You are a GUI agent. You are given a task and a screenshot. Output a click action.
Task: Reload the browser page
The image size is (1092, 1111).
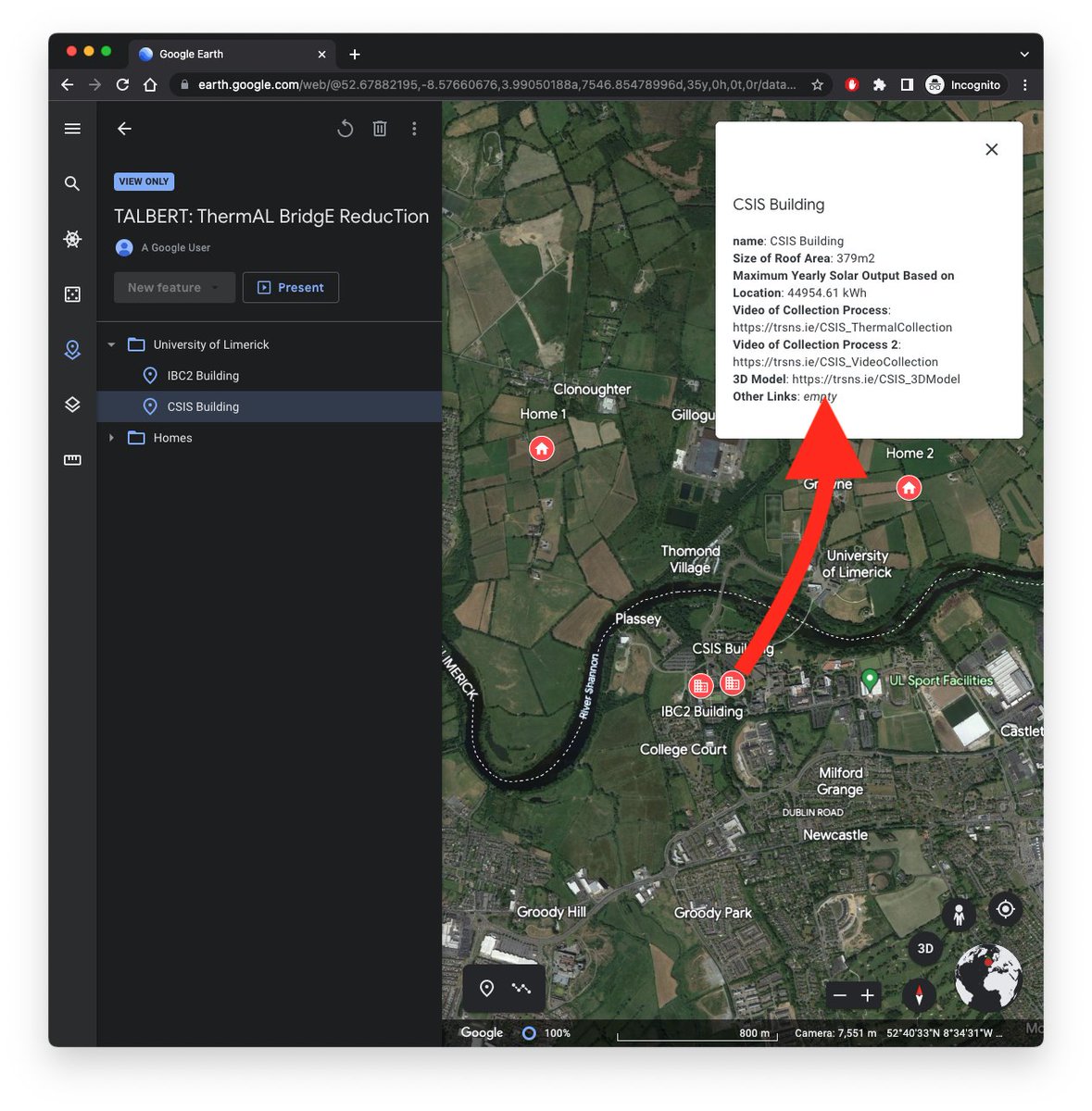click(122, 84)
